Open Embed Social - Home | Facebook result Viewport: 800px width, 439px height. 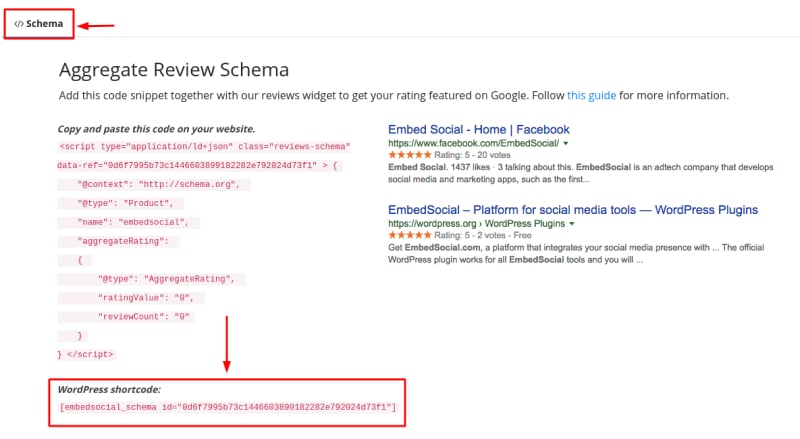click(x=479, y=130)
